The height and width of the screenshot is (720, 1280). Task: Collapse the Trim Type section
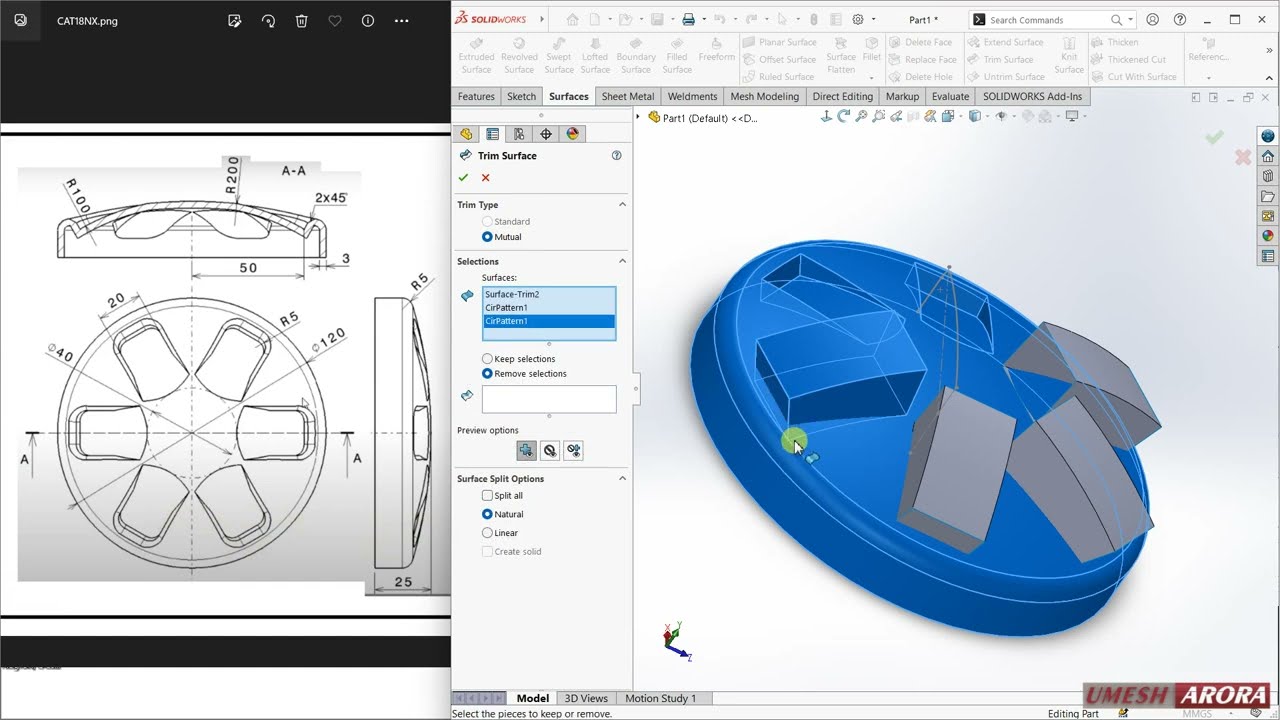point(622,204)
